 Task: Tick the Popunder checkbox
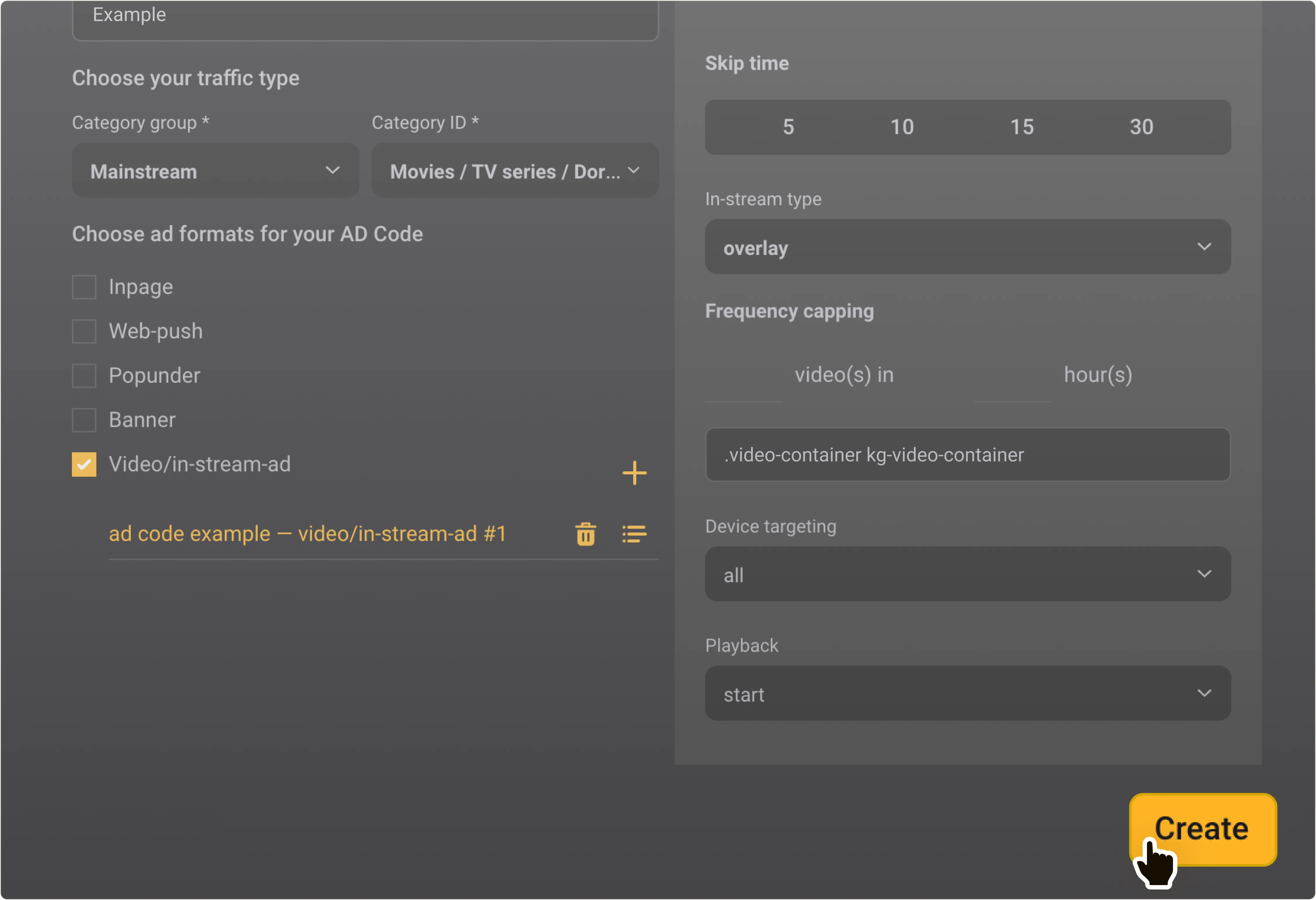pyautogui.click(x=84, y=376)
